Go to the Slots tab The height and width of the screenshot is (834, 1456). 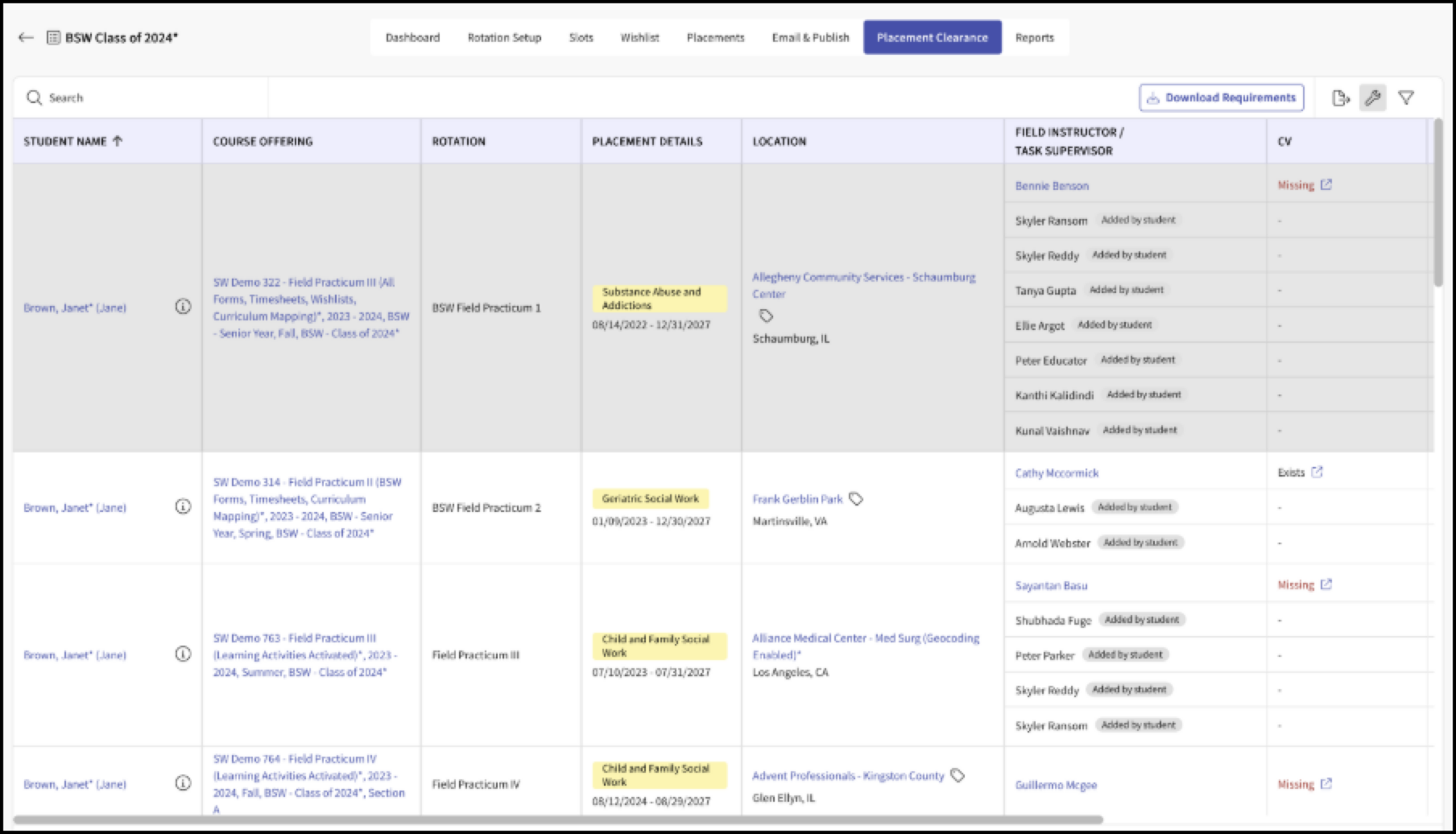(581, 37)
